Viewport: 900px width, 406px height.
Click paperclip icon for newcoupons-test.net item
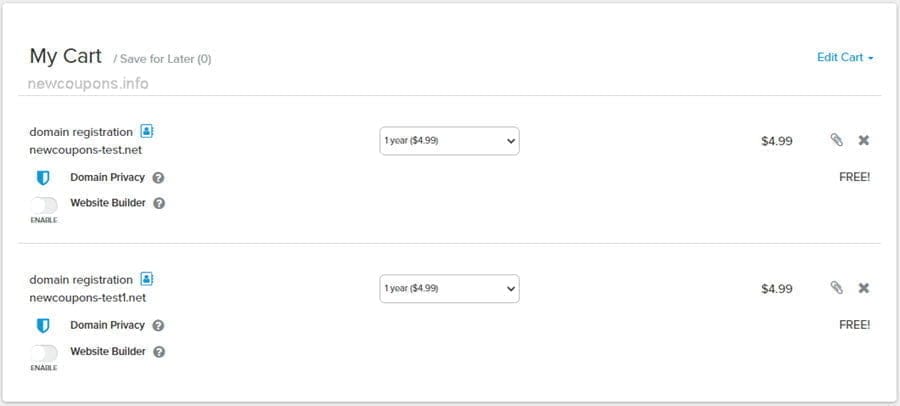pyautogui.click(x=836, y=141)
